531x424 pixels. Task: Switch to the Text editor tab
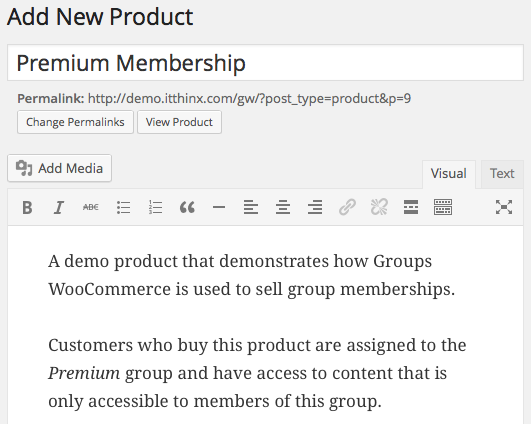[502, 174]
